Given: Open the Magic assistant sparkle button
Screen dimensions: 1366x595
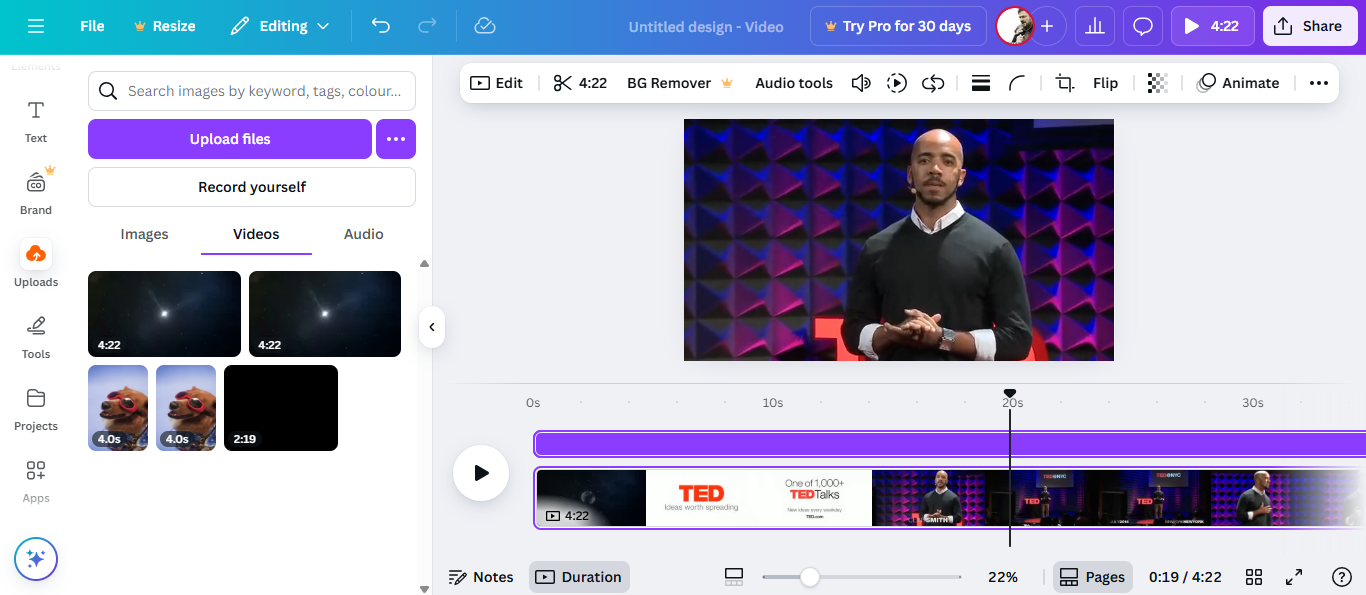Looking at the screenshot, I should pyautogui.click(x=36, y=559).
